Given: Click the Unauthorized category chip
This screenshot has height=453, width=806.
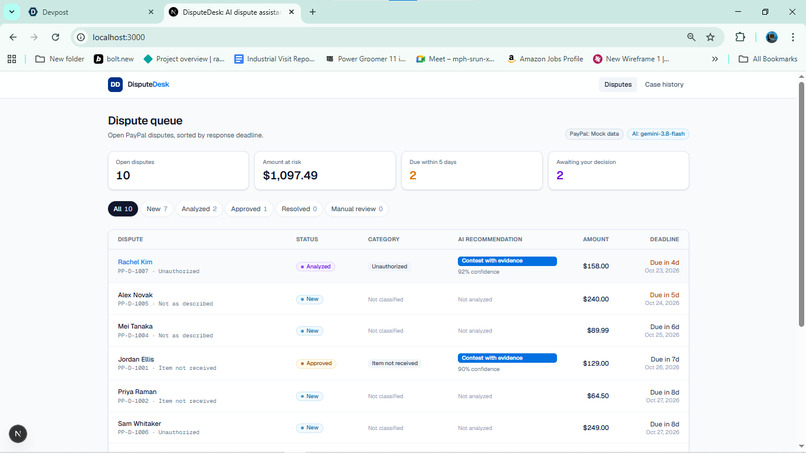Looking at the screenshot, I should point(389,266).
